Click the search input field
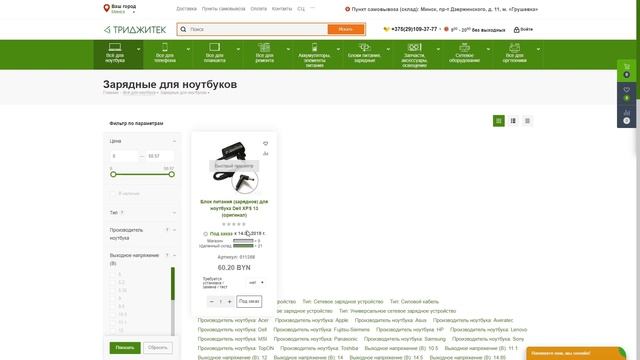The width and height of the screenshot is (640, 360). 253,29
